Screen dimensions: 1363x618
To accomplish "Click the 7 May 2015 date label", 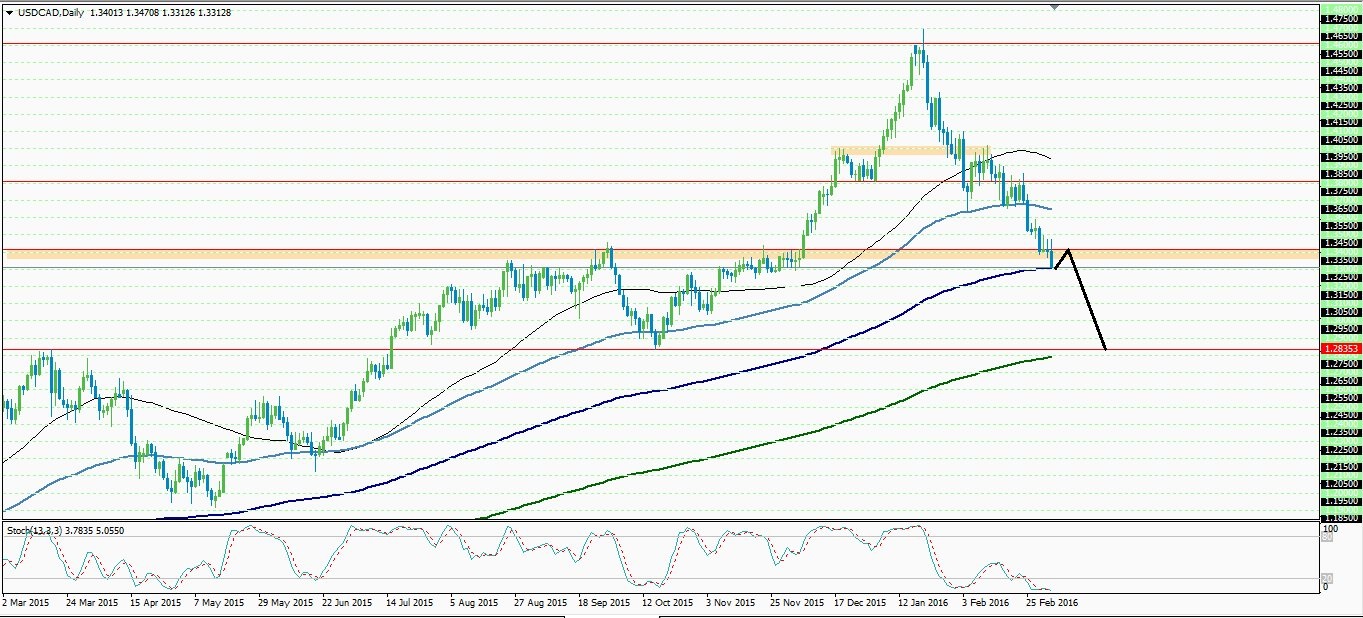I will [218, 603].
